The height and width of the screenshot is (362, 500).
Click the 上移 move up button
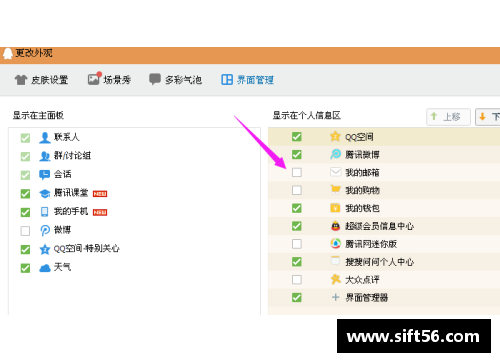(448, 117)
